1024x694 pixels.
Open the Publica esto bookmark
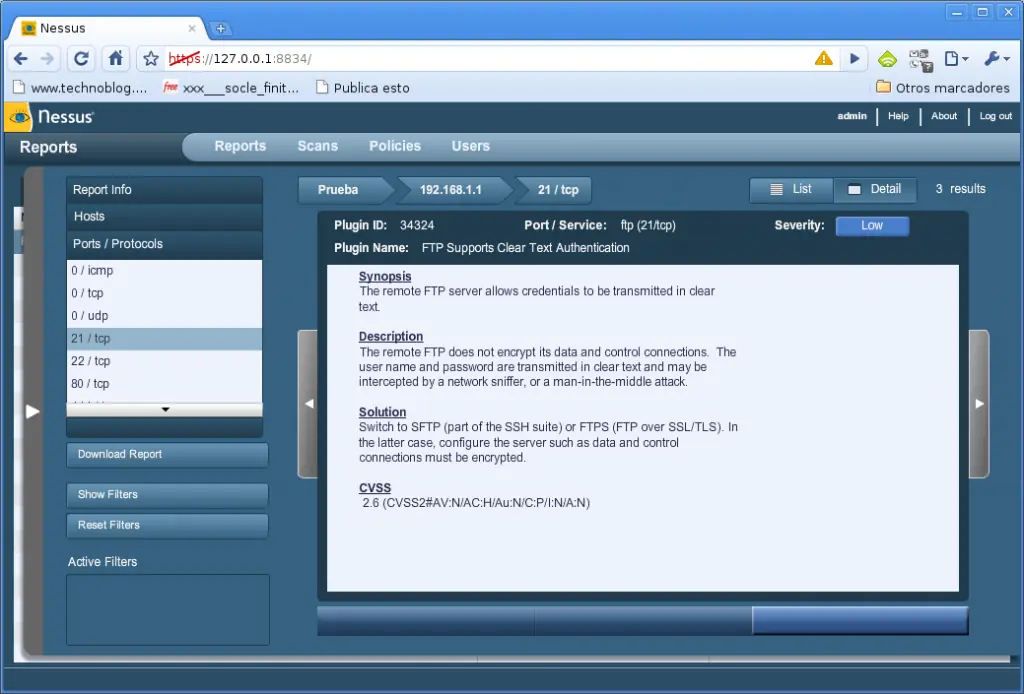[x=362, y=88]
